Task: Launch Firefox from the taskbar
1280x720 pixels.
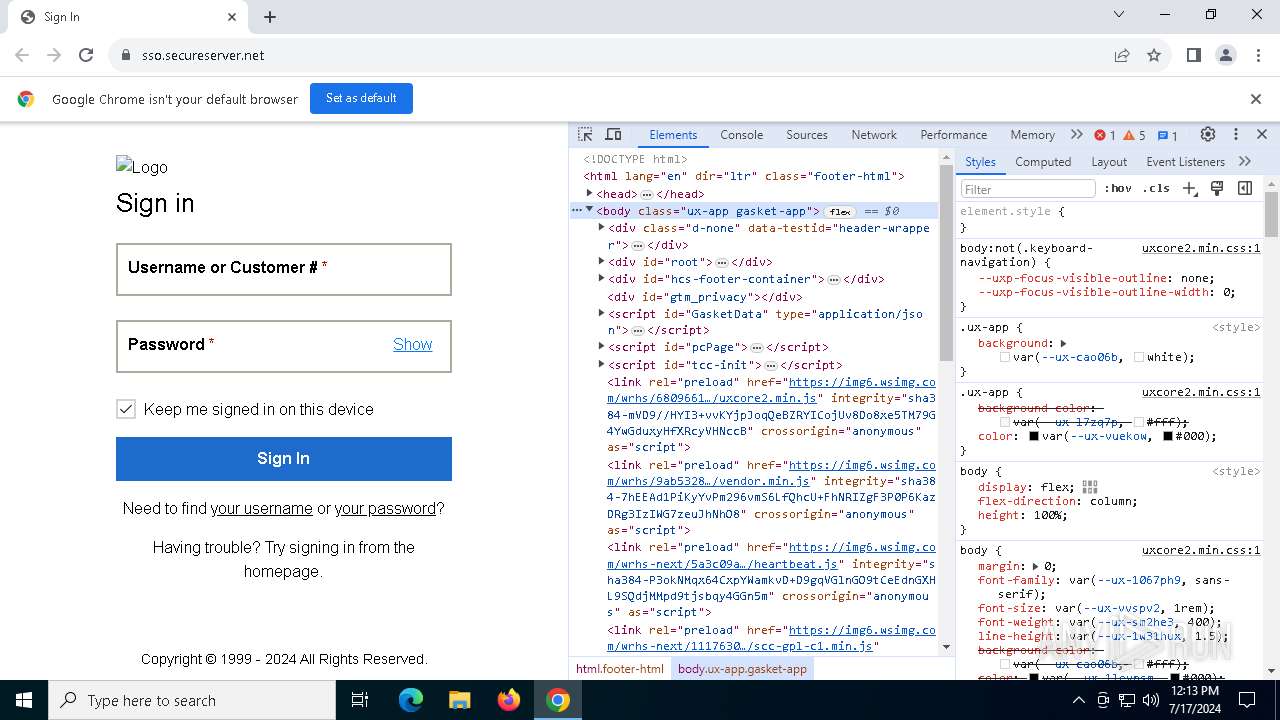Action: pyautogui.click(x=509, y=700)
